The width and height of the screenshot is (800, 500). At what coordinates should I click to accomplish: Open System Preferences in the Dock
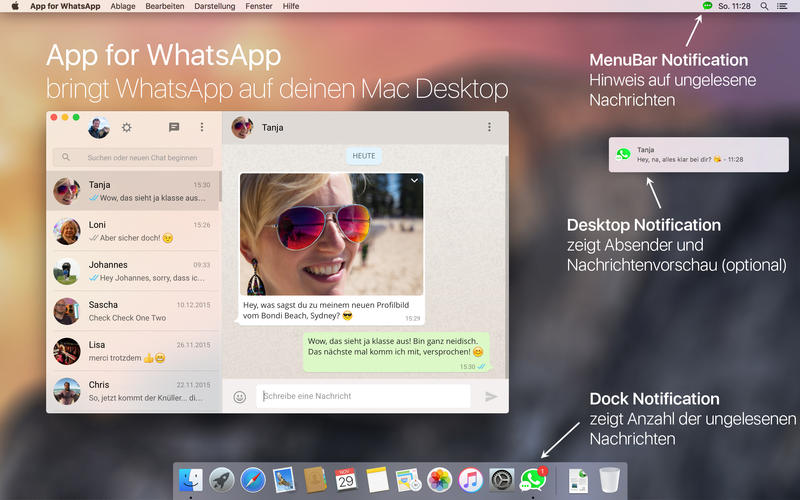click(502, 480)
